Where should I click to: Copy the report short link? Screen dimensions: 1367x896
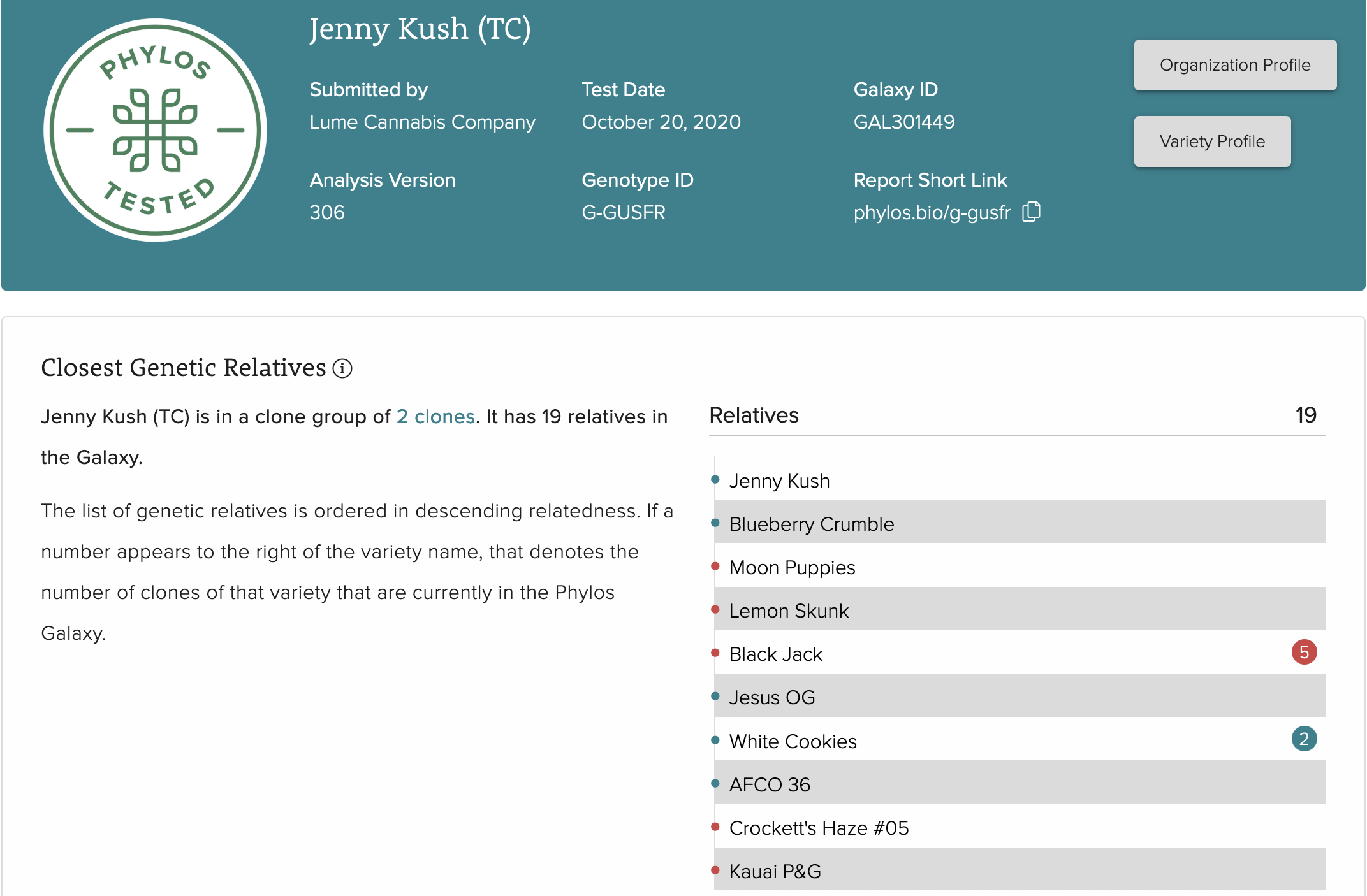point(1031,212)
